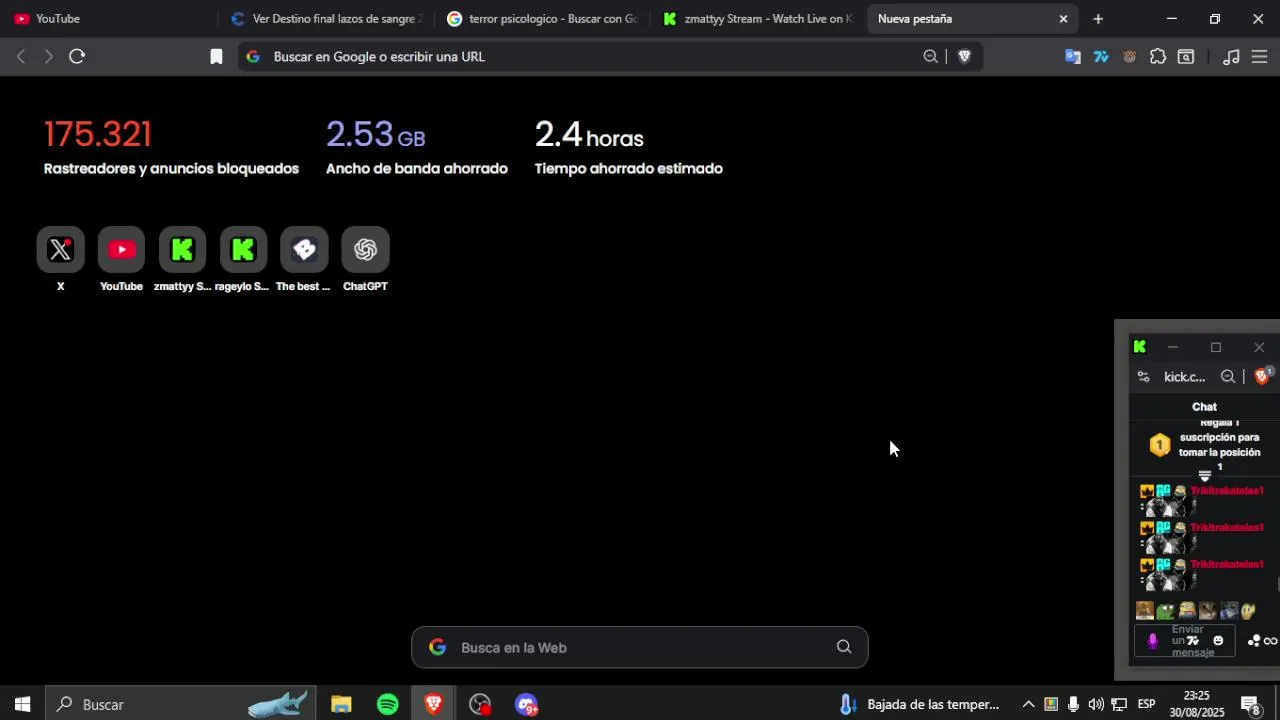Click the points icon beside chat input
The width and height of the screenshot is (1280, 720).
point(1254,641)
